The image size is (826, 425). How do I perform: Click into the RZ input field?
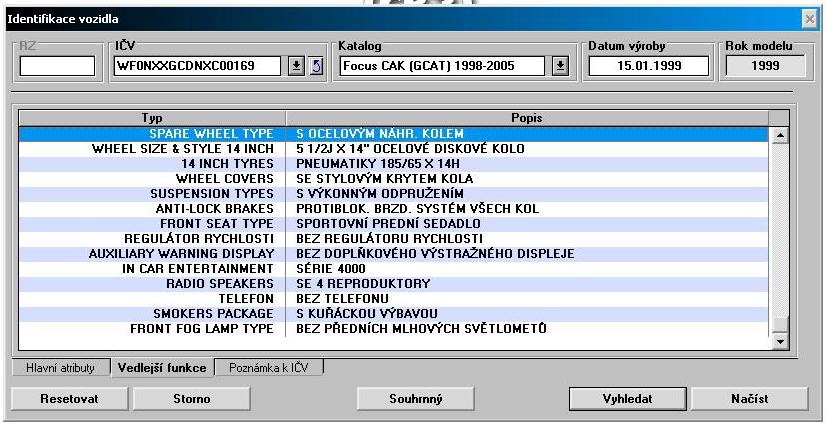[58, 66]
